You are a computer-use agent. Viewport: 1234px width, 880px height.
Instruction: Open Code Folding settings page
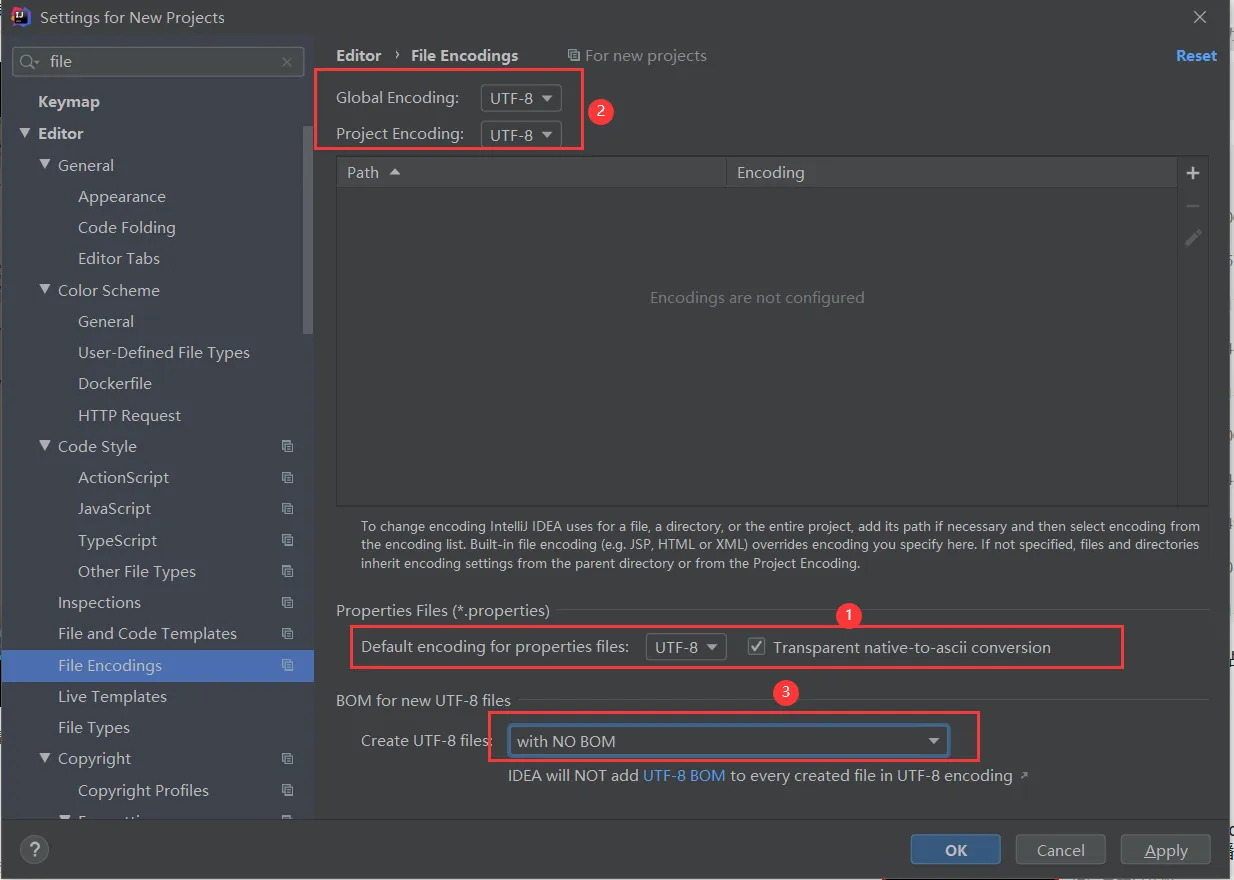pyautogui.click(x=127, y=228)
